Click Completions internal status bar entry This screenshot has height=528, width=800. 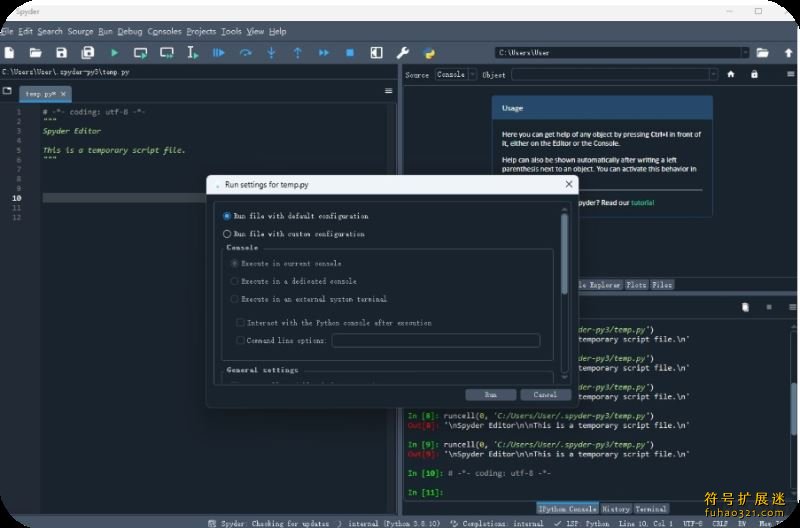497,523
